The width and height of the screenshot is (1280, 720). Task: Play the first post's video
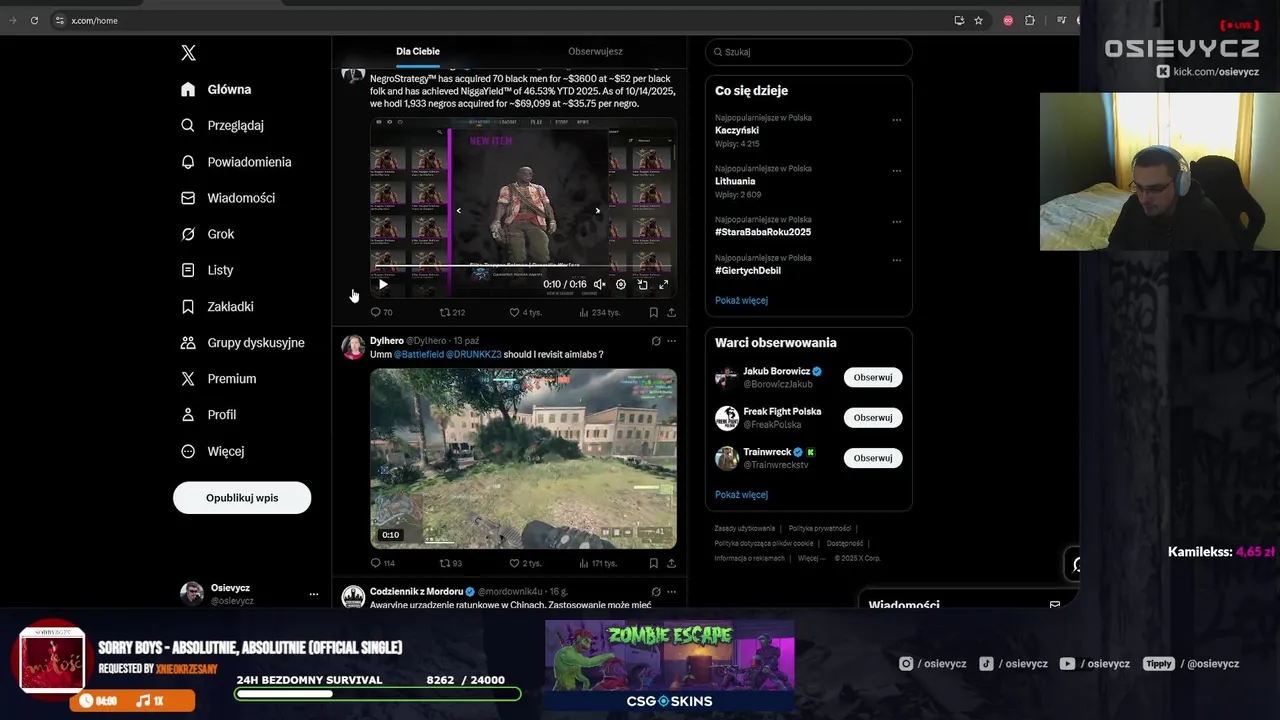point(383,284)
